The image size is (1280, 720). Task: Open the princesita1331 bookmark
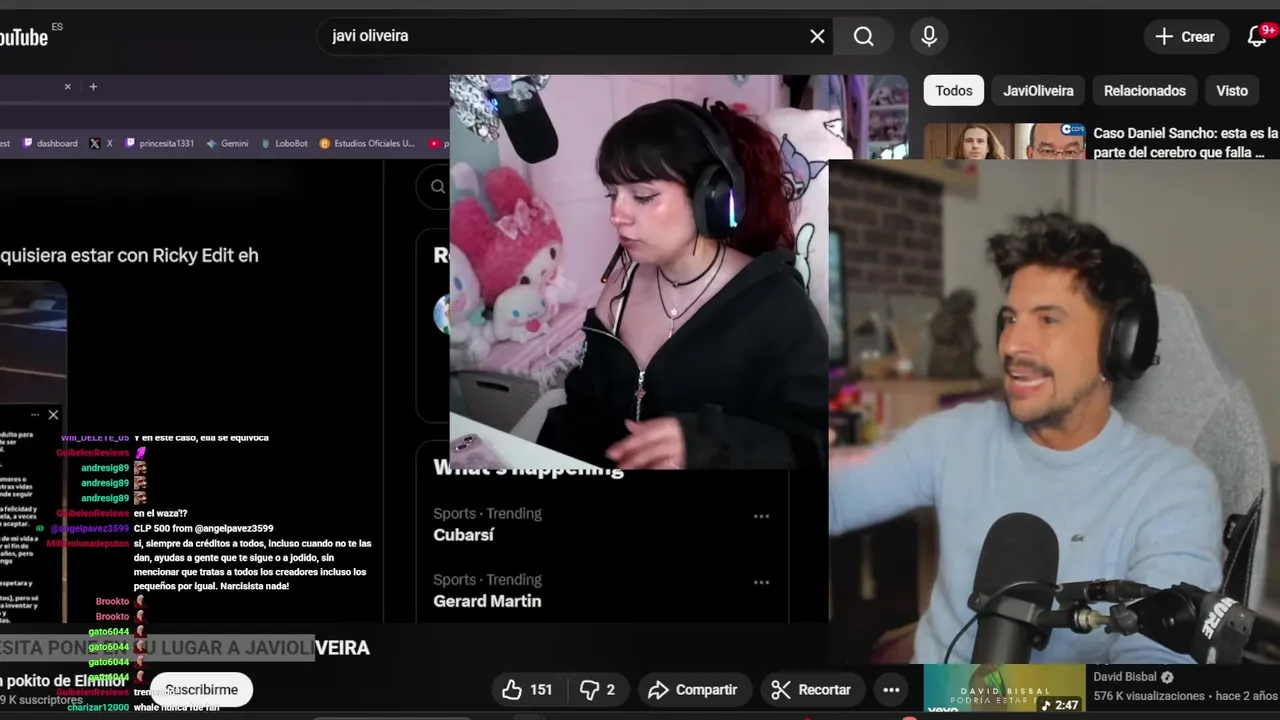click(x=160, y=143)
